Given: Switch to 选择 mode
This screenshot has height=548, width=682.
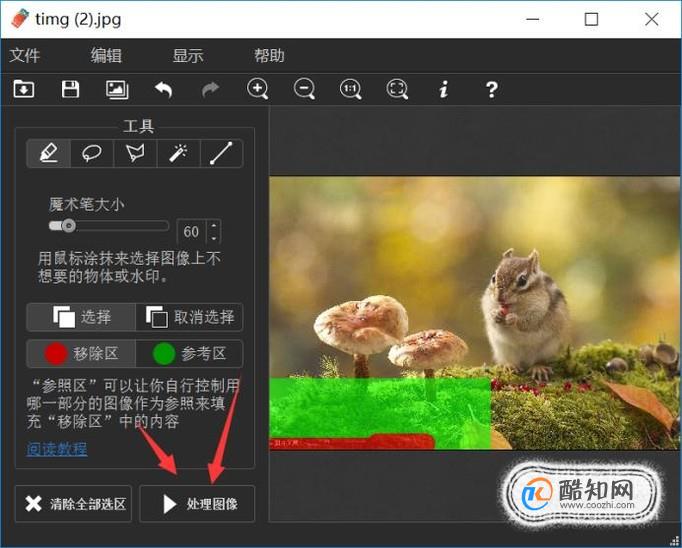Looking at the screenshot, I should (81, 317).
